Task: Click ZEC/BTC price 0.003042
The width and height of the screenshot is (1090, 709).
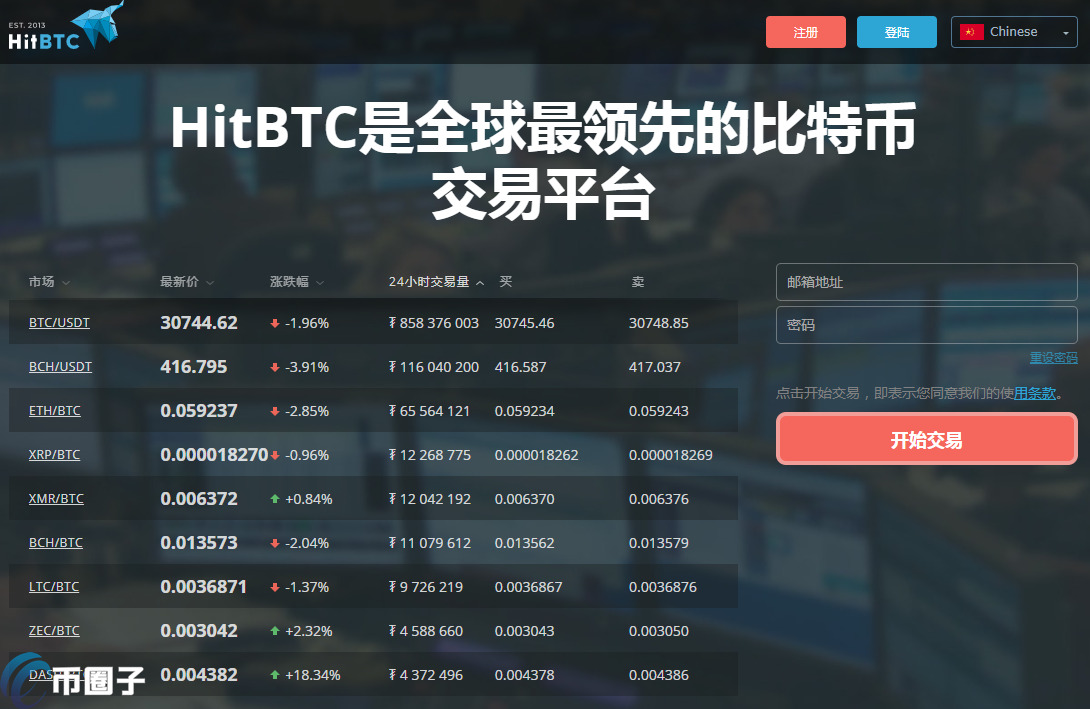Action: click(199, 630)
